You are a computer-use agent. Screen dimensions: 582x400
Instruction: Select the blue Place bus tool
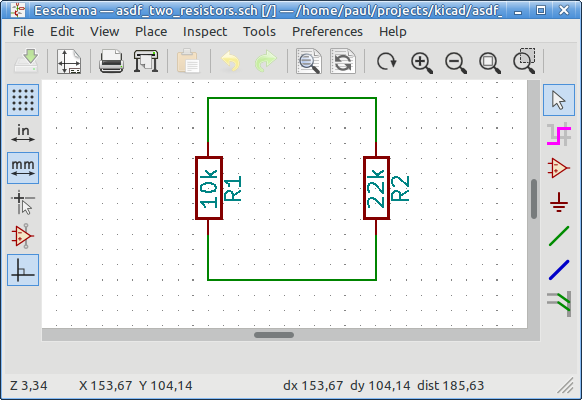click(x=559, y=270)
